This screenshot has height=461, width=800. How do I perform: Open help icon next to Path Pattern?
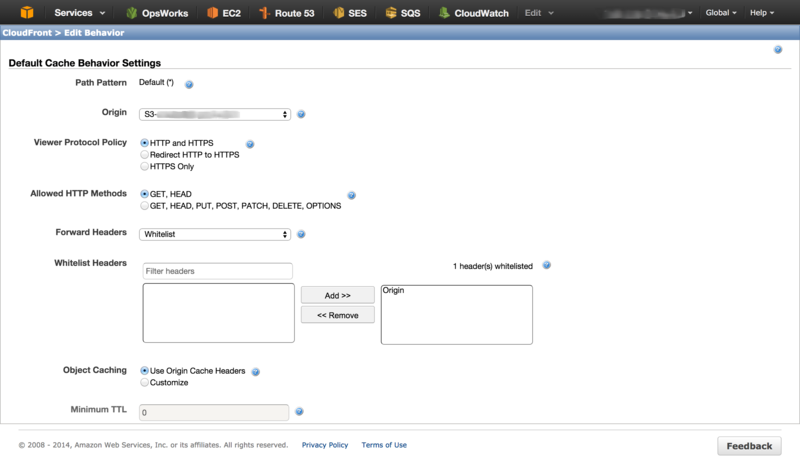189,84
